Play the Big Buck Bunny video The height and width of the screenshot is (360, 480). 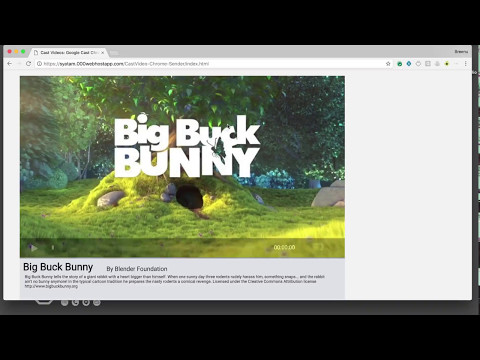[33, 248]
